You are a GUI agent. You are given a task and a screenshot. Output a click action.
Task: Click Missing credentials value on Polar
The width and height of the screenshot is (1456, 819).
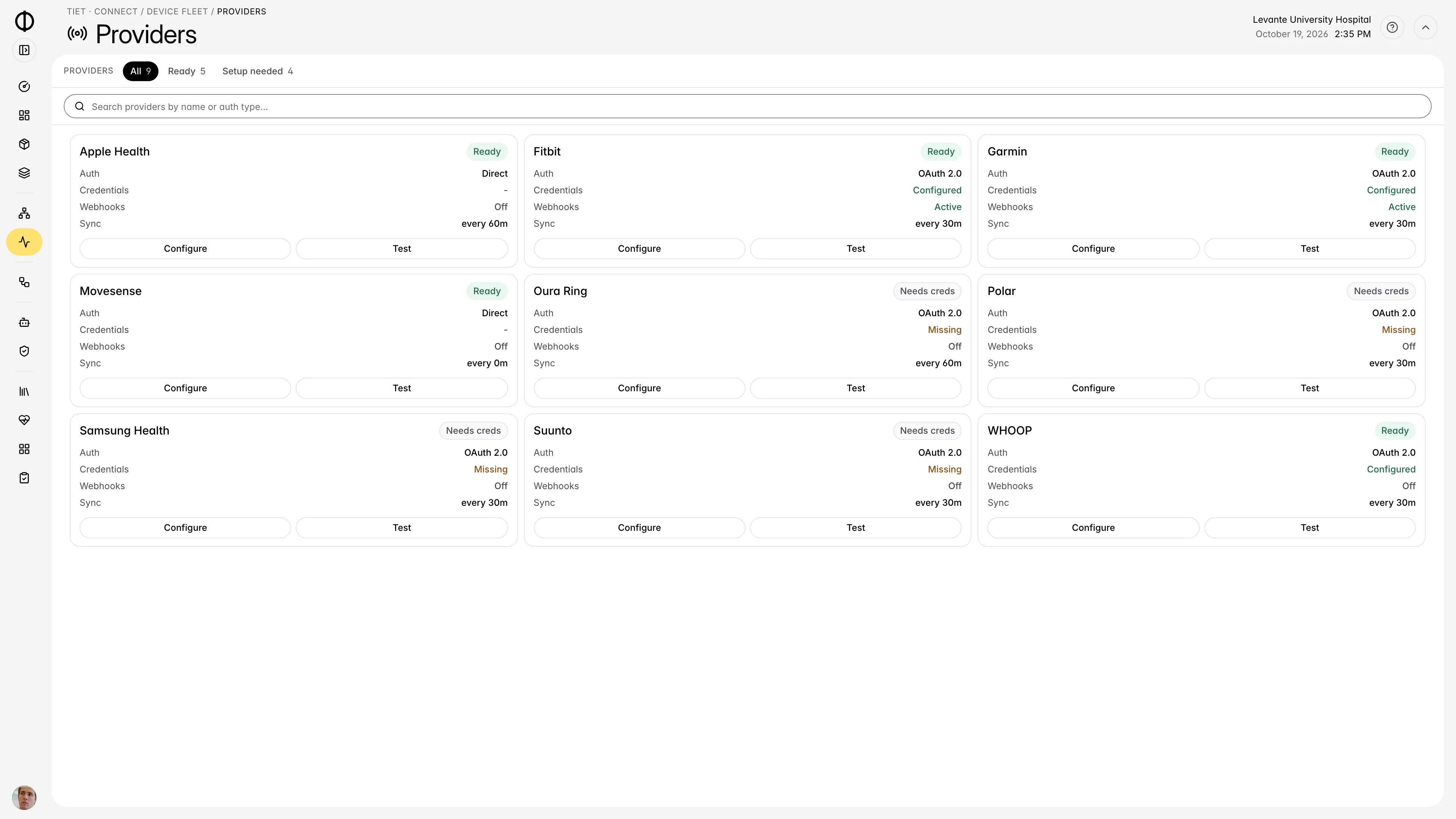(x=1398, y=330)
